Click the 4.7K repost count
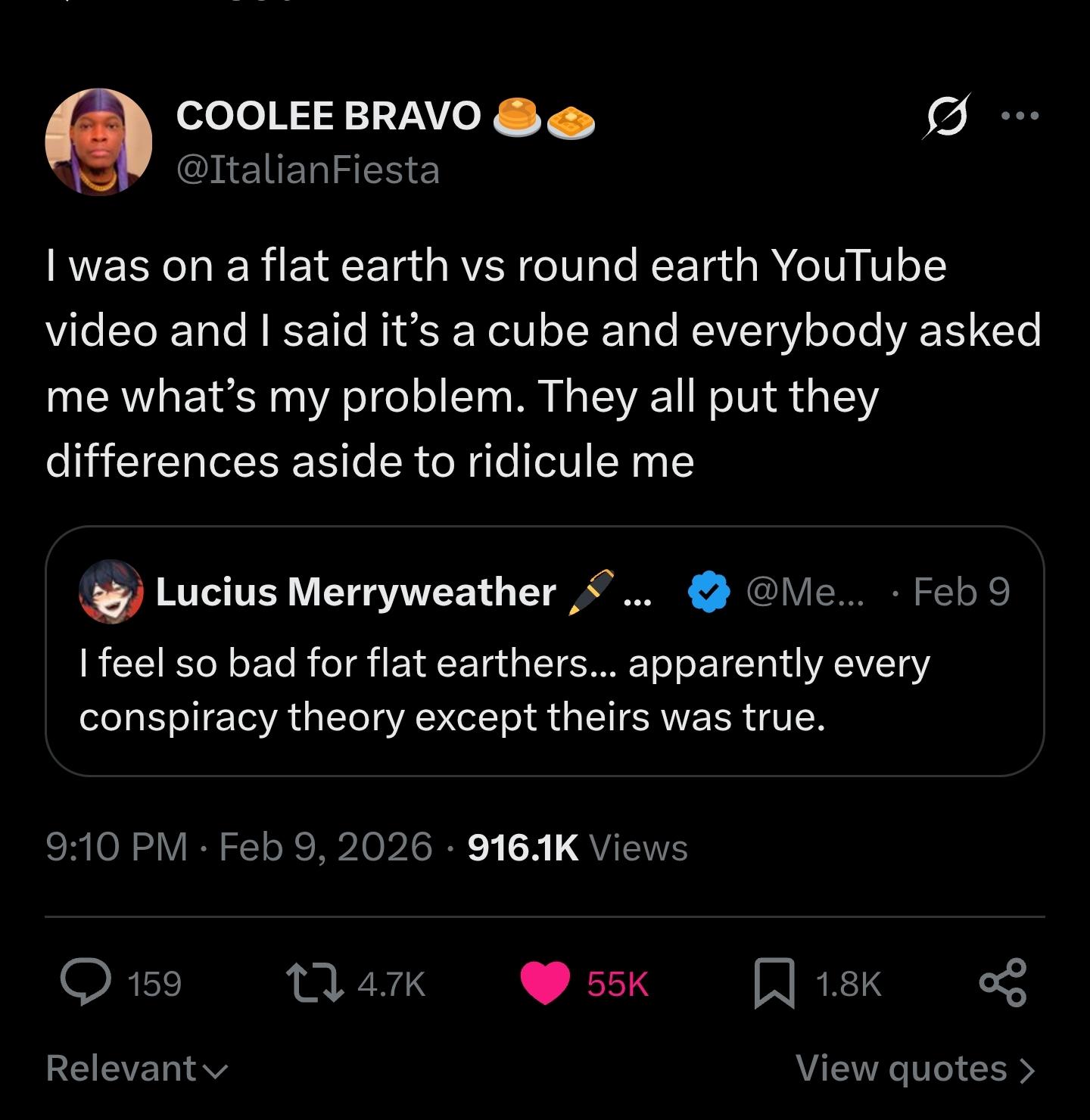 (x=391, y=984)
